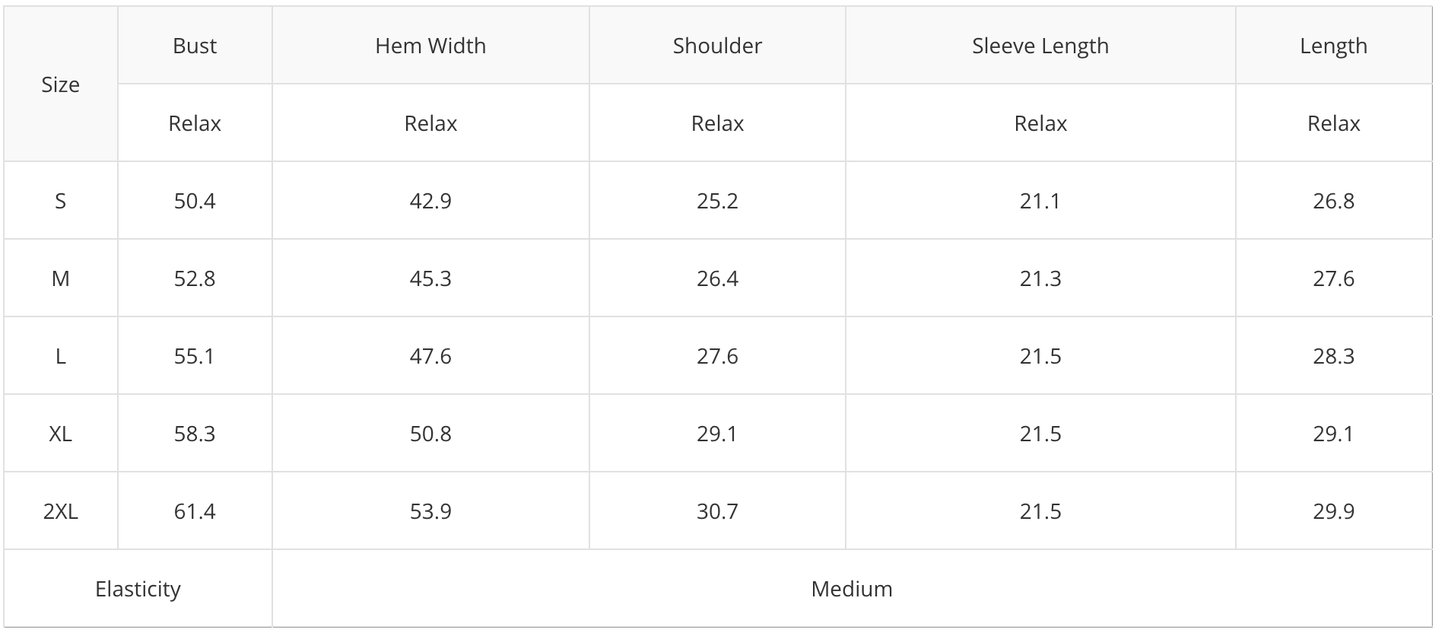Select hem width value 45.3 for size M
The image size is (1445, 636).
(x=430, y=279)
